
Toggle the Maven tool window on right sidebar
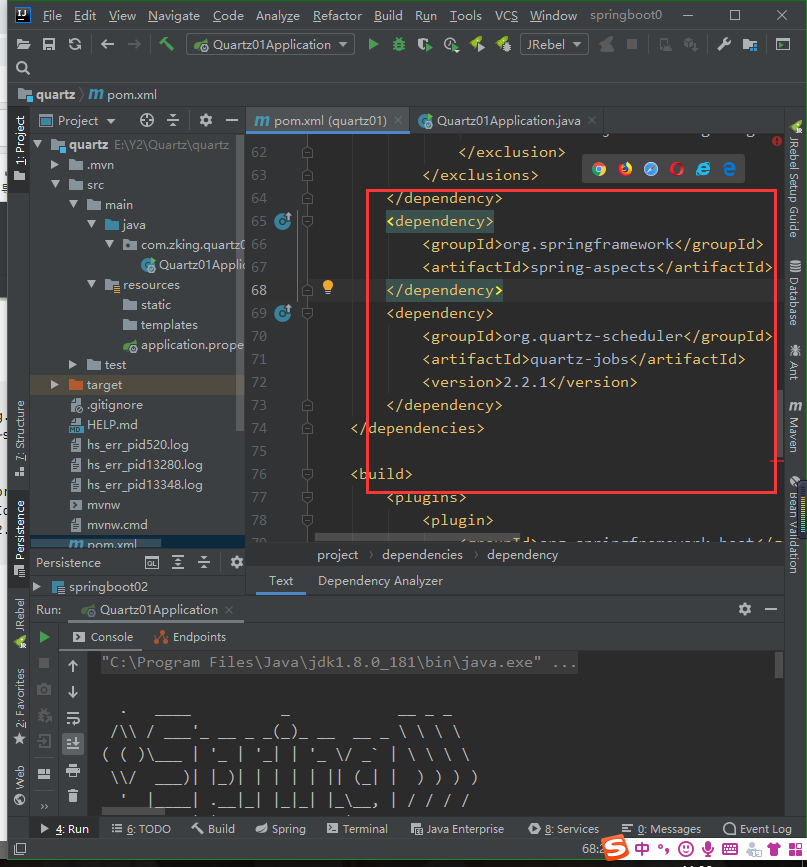click(x=795, y=427)
